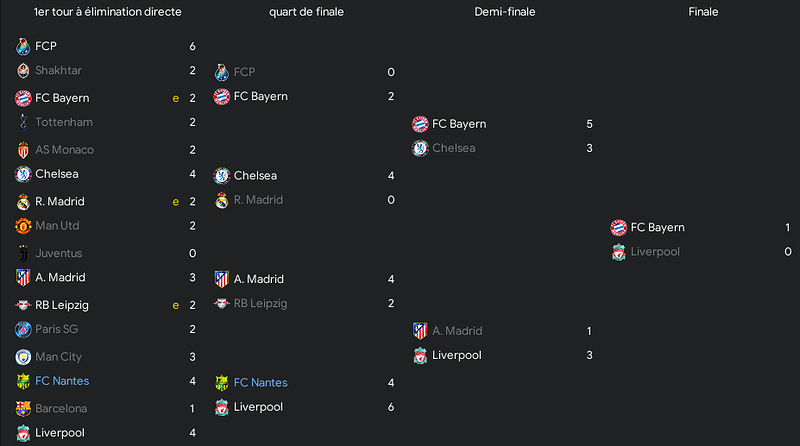The width and height of the screenshot is (800, 446).
Task: Select the 'Demi-finale' column heading
Action: 505,12
